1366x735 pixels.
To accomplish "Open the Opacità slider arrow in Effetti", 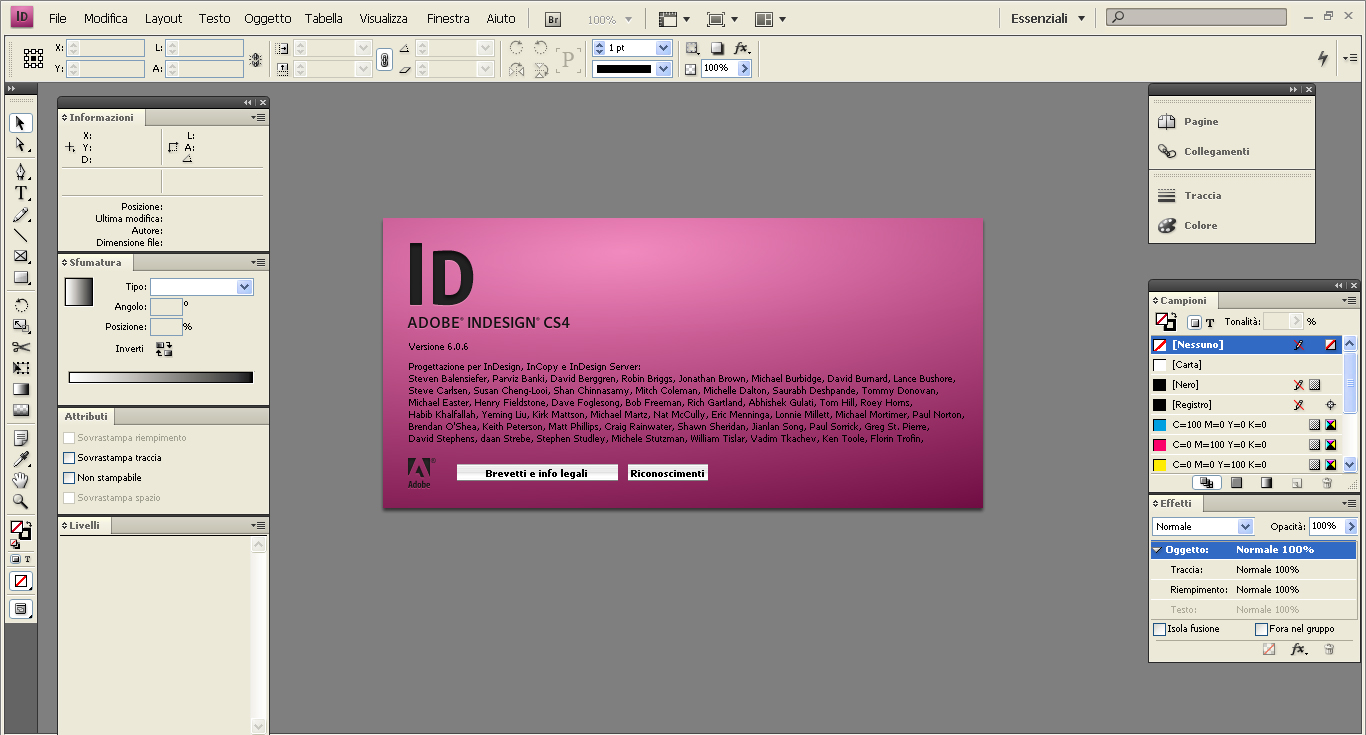I will pyautogui.click(x=1351, y=527).
